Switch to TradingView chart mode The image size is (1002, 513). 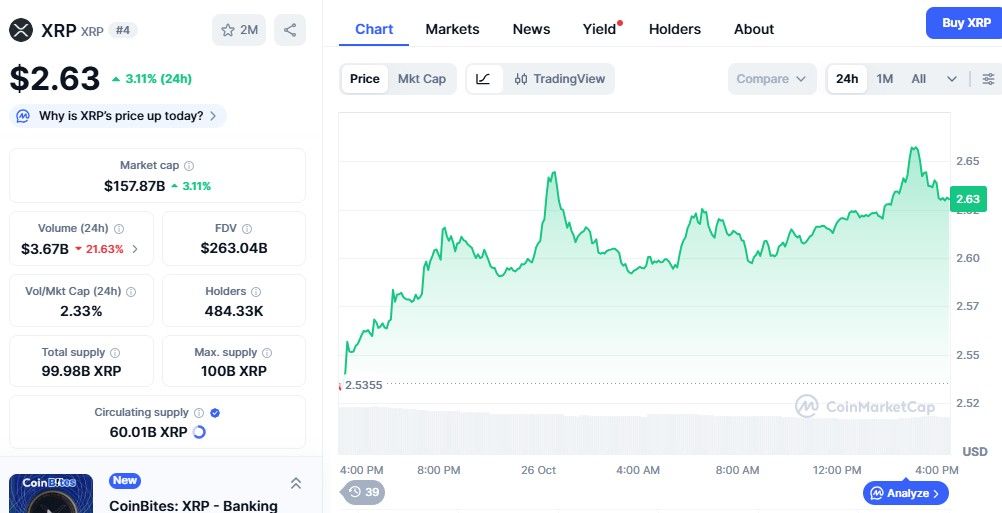(559, 79)
